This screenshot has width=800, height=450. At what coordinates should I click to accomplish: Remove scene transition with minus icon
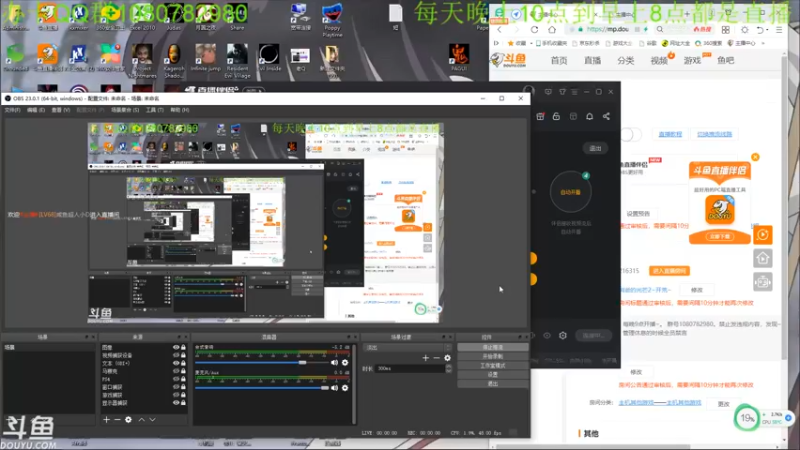click(436, 358)
